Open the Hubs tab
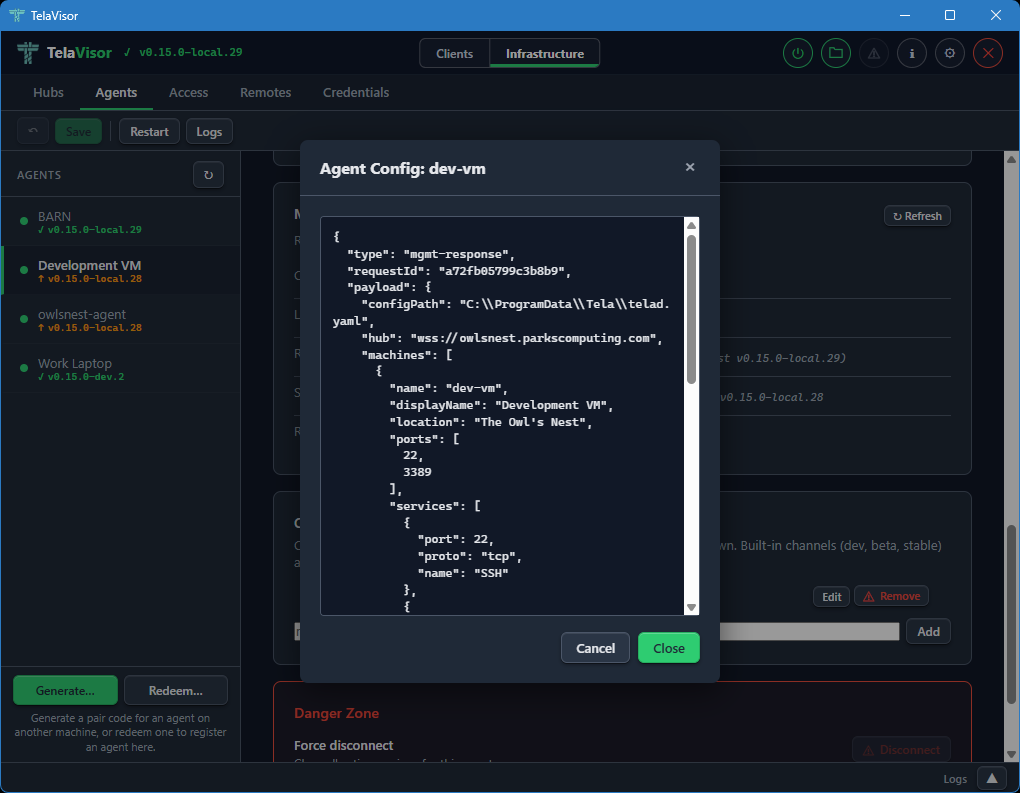Image resolution: width=1020 pixels, height=793 pixels. pos(48,92)
